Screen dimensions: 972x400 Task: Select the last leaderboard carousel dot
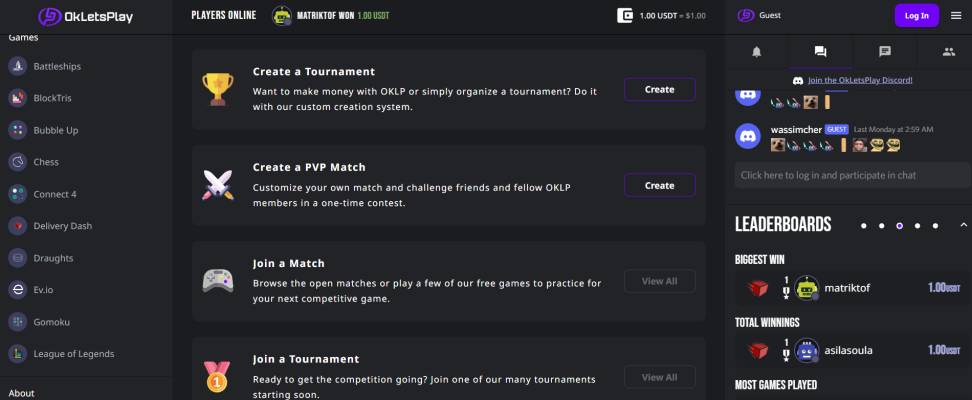coord(935,226)
